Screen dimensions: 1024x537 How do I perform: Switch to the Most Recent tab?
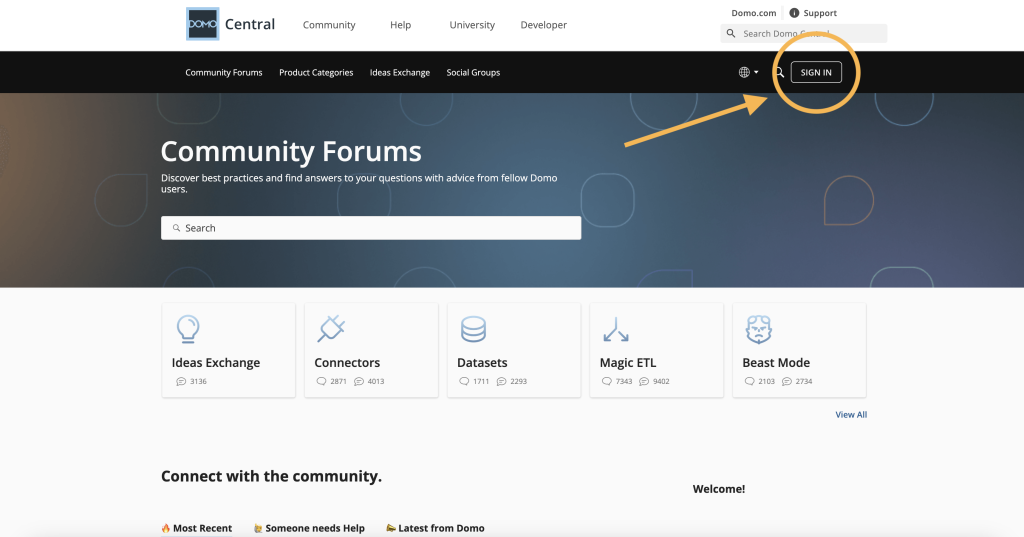197,528
